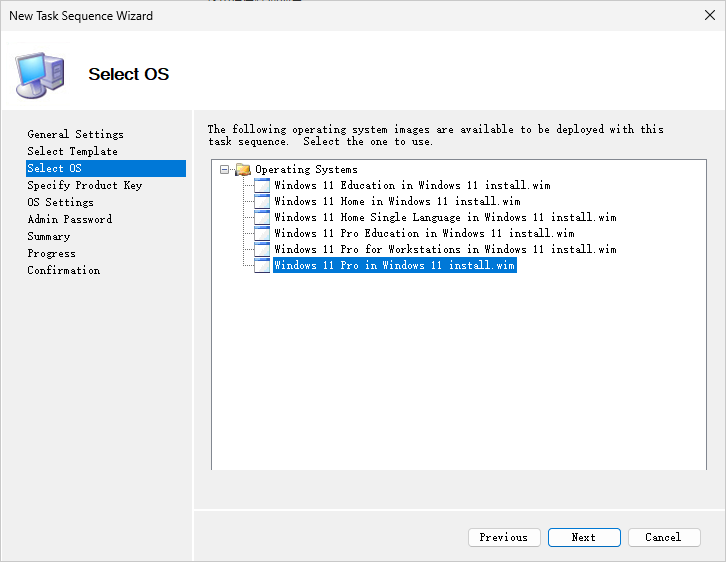The height and width of the screenshot is (562, 726).
Task: Select Windows 11 Pro for Workstations entry
Action: pos(445,249)
